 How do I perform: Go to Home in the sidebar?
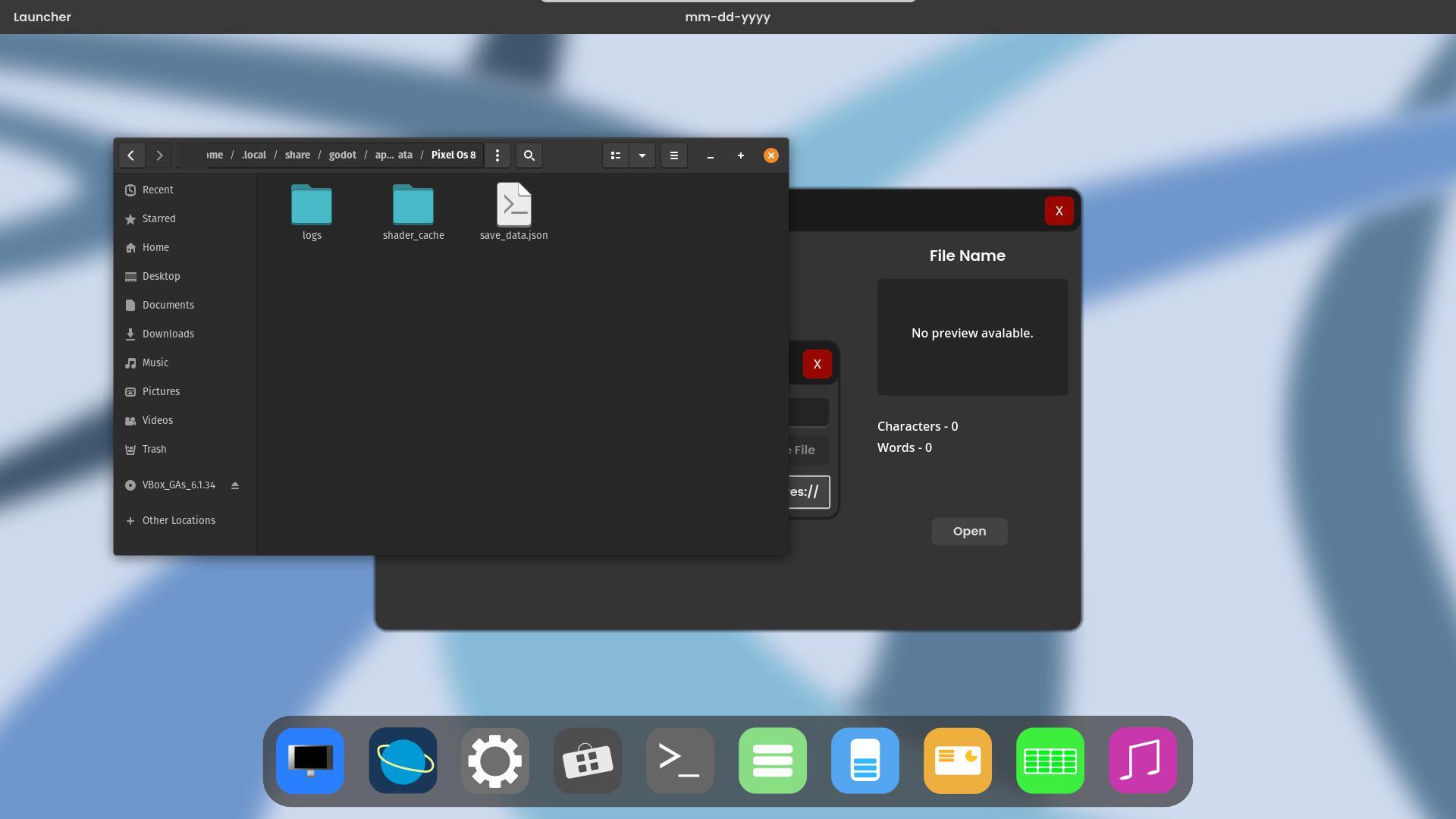point(185,247)
